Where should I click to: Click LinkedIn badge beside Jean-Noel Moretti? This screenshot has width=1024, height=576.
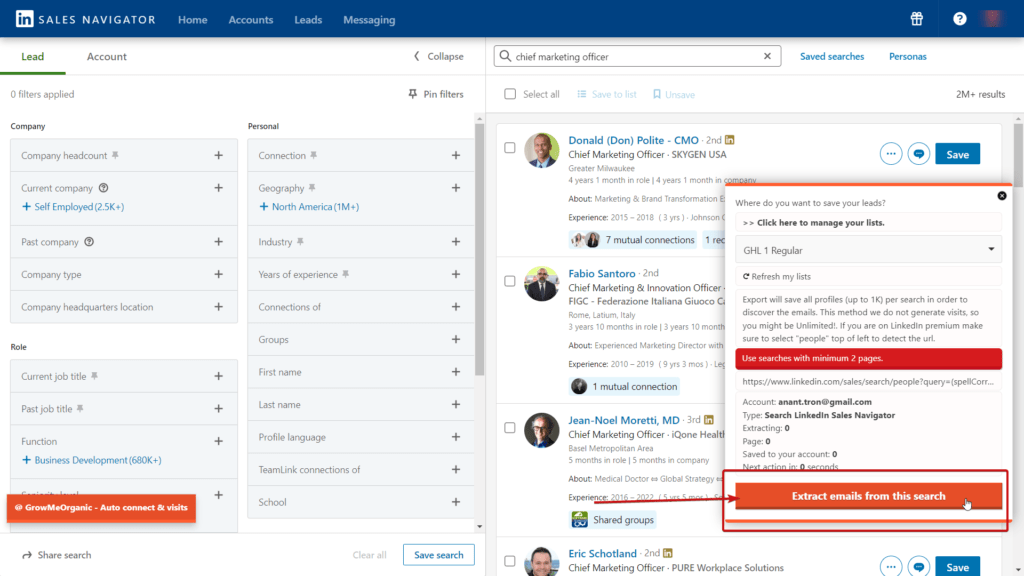[709, 420]
